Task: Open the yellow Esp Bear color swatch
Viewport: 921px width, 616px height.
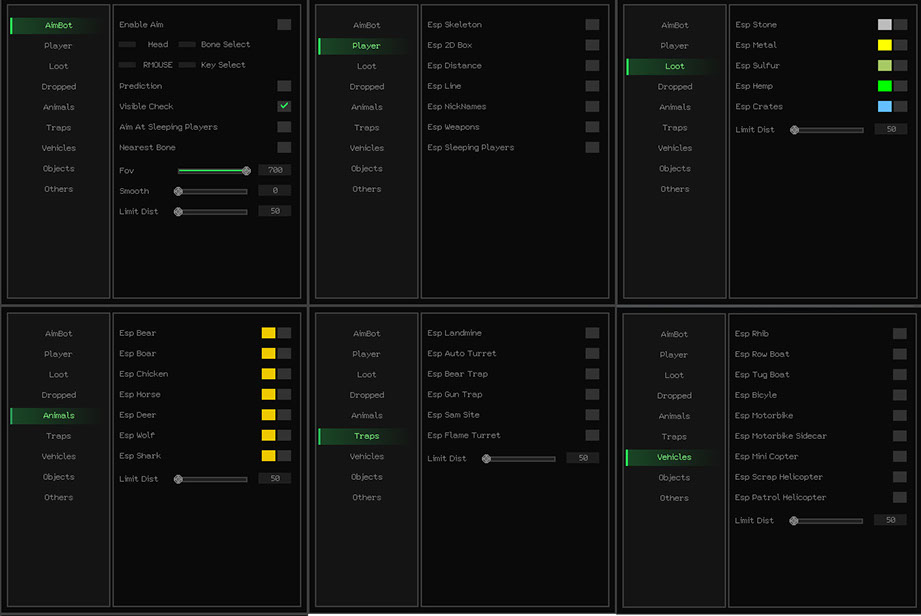Action: 268,333
